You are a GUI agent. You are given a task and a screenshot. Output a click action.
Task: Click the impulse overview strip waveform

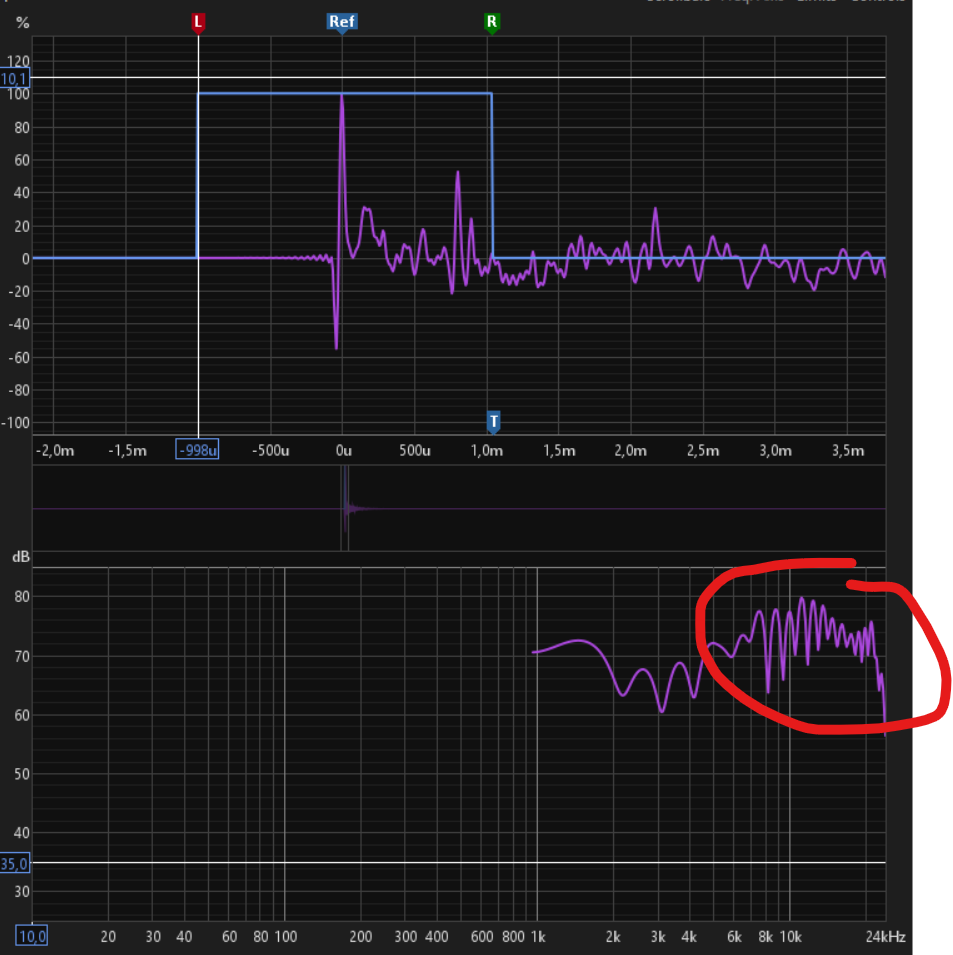click(459, 509)
